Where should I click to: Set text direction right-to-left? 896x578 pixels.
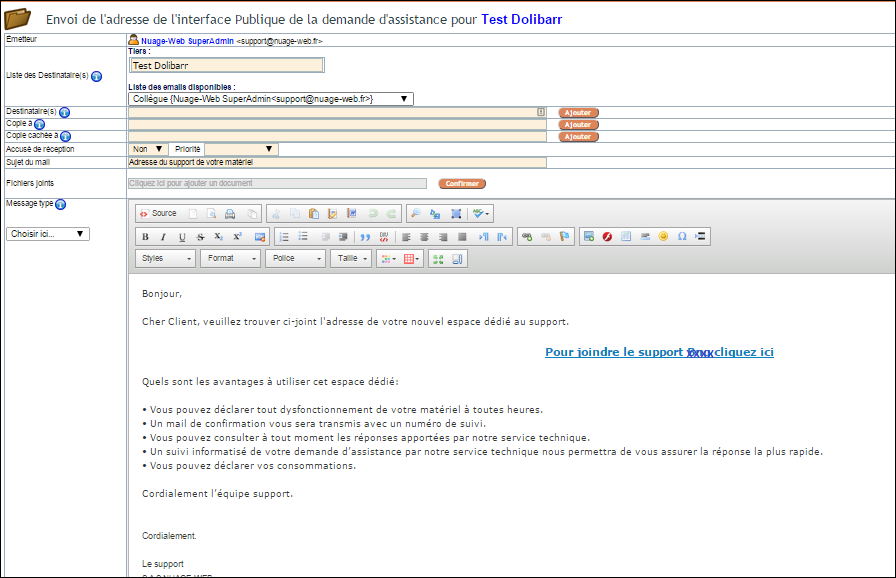502,236
